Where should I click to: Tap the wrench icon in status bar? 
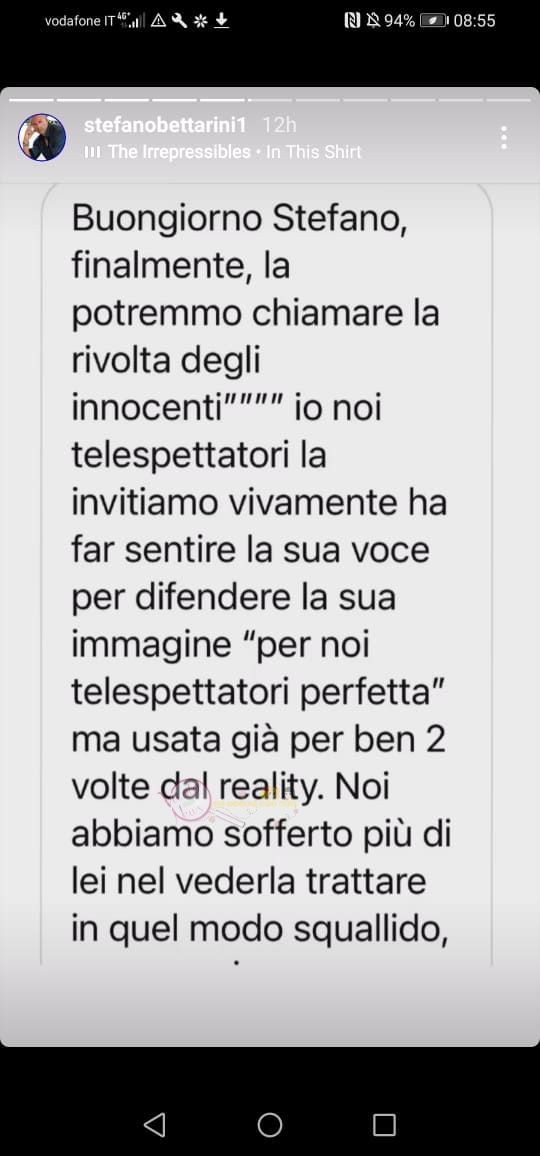point(179,21)
